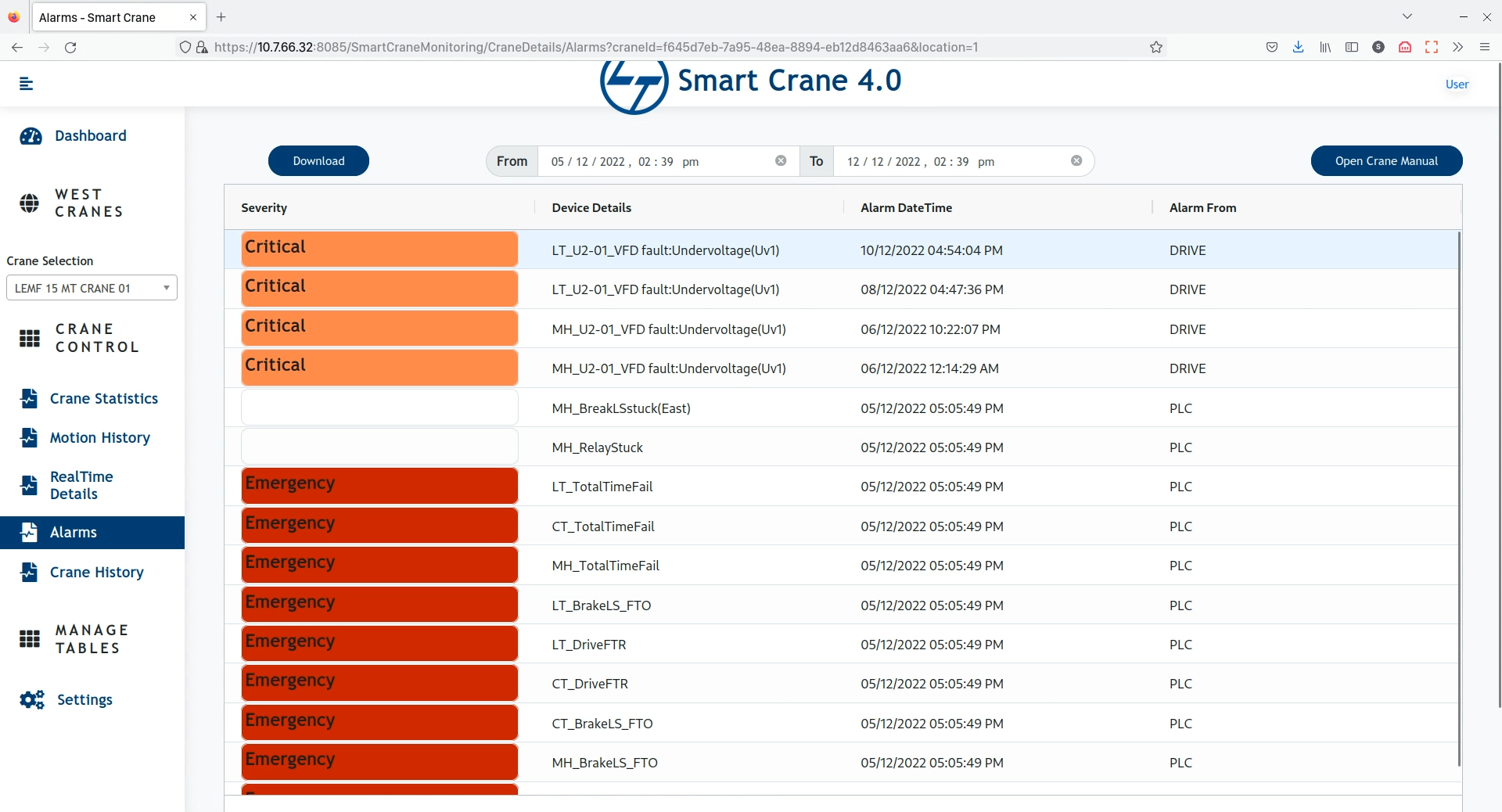Image resolution: width=1502 pixels, height=812 pixels.
Task: Toggle the hamburger sidebar menu icon
Action: click(26, 84)
